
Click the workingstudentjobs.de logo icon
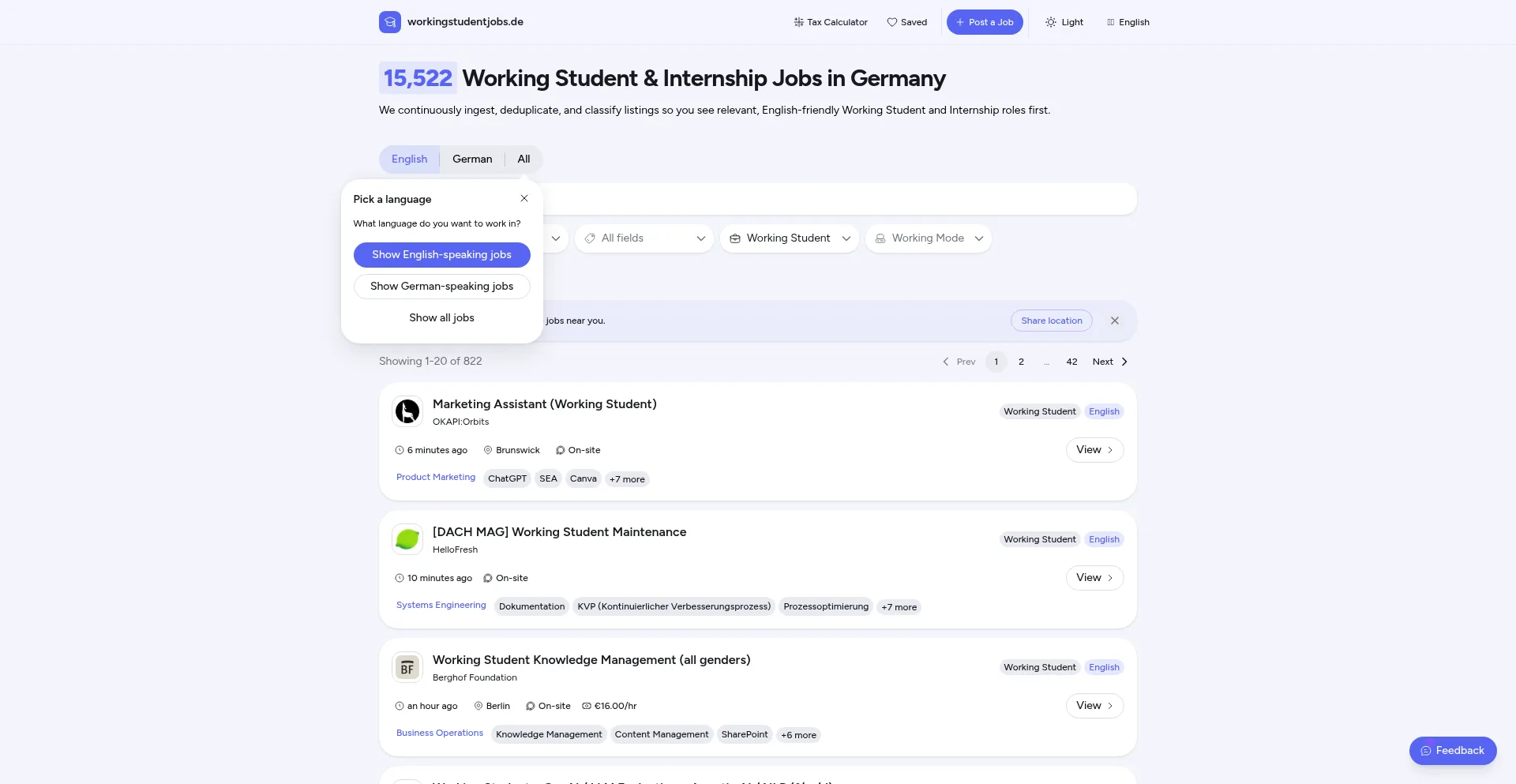[390, 22]
